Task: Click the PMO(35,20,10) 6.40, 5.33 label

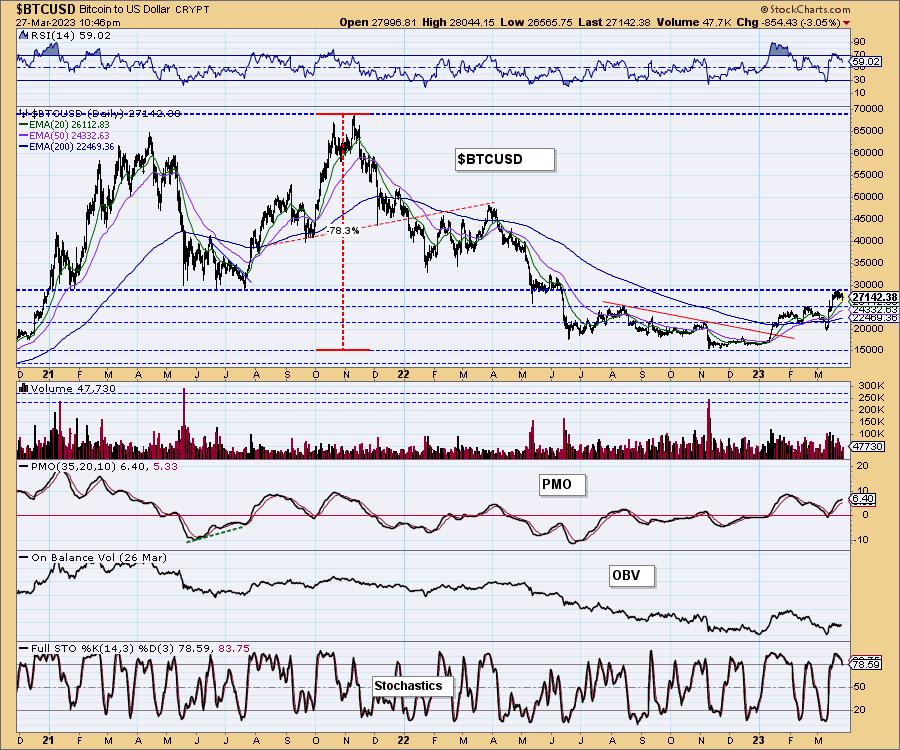Action: [103, 467]
